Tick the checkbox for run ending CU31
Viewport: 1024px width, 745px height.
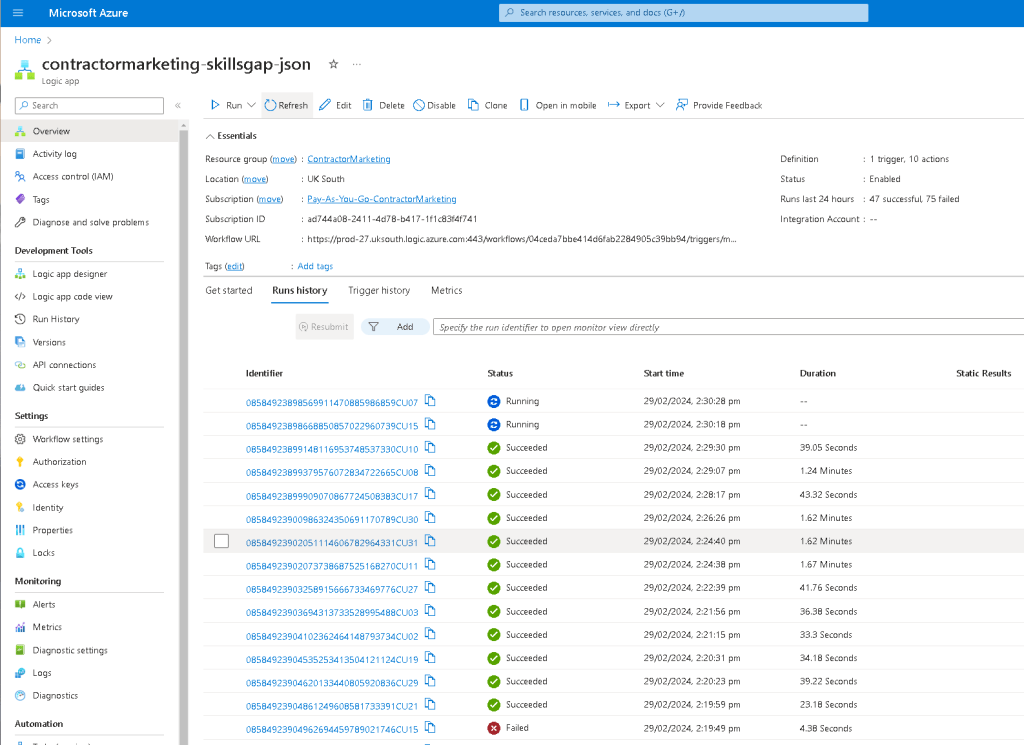pyautogui.click(x=221, y=541)
